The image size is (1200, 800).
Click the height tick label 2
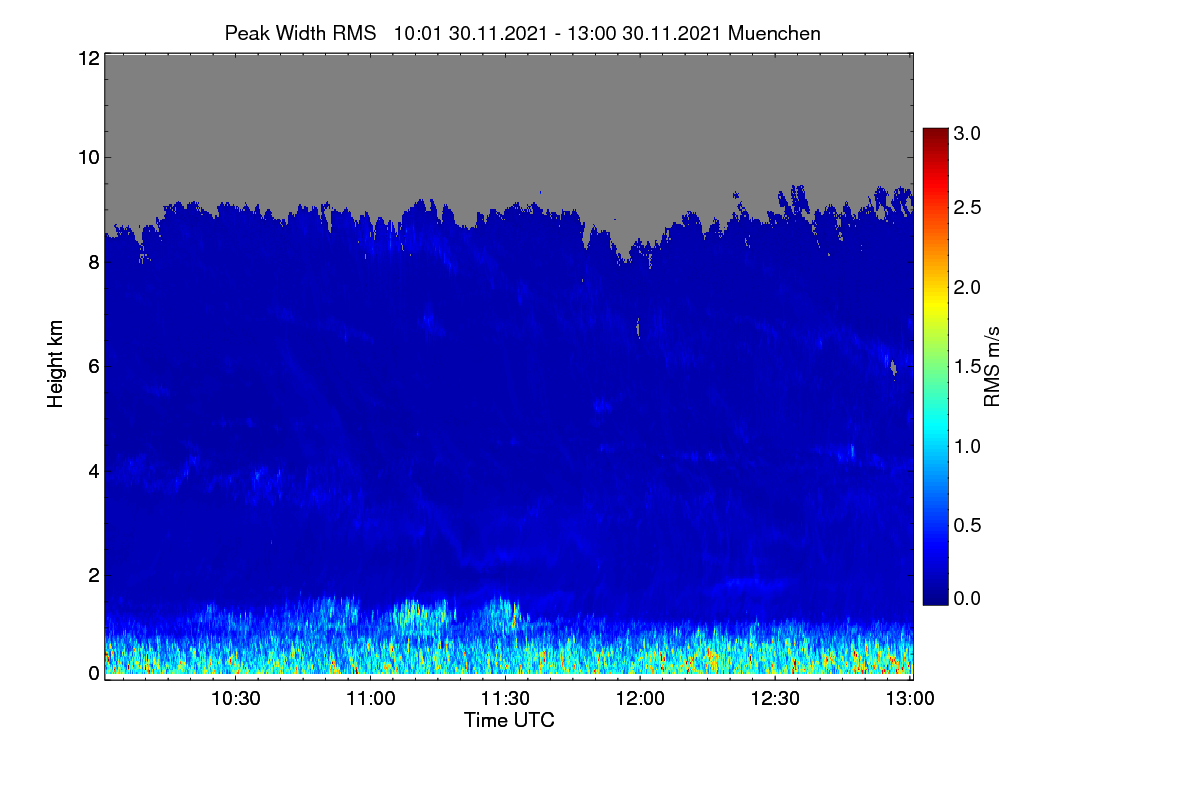[93, 574]
